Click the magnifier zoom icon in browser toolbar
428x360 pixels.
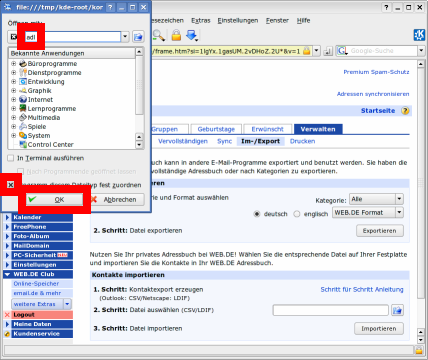coord(159,35)
